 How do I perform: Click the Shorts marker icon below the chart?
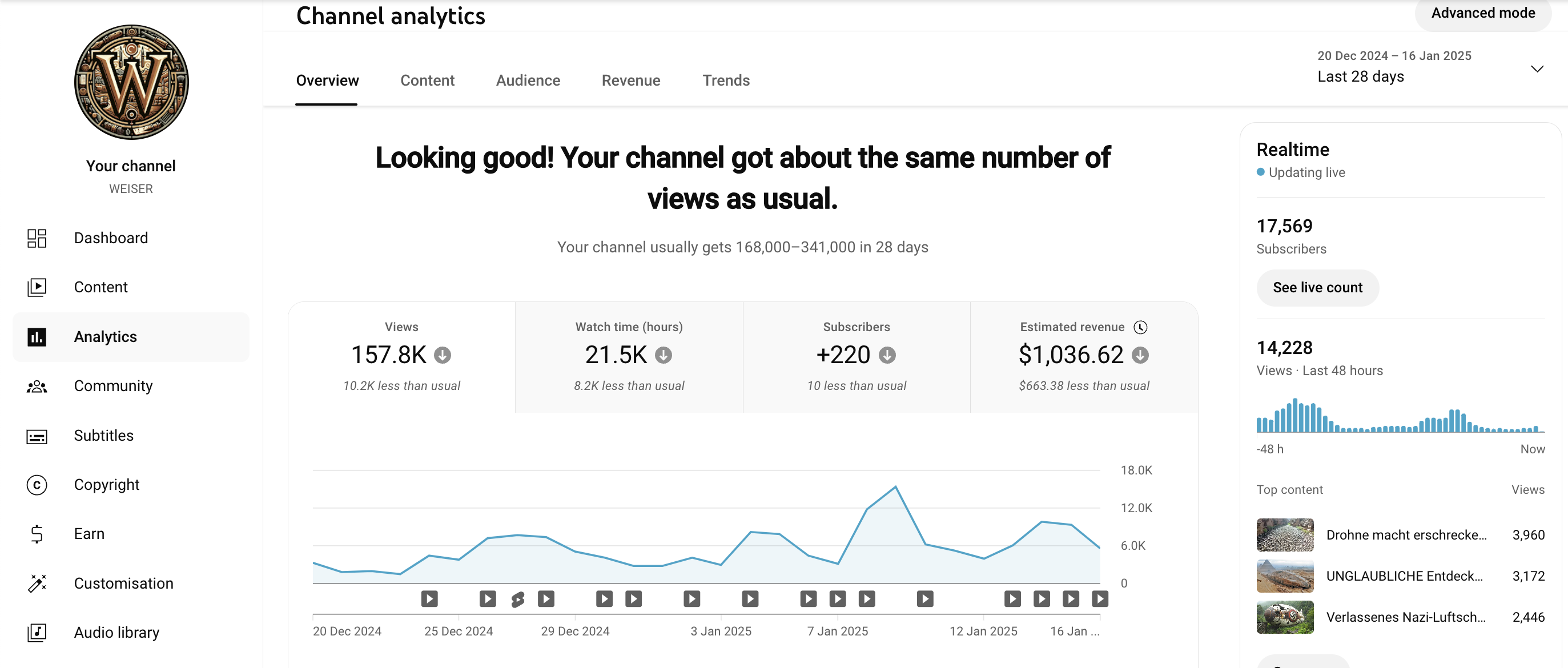(517, 599)
